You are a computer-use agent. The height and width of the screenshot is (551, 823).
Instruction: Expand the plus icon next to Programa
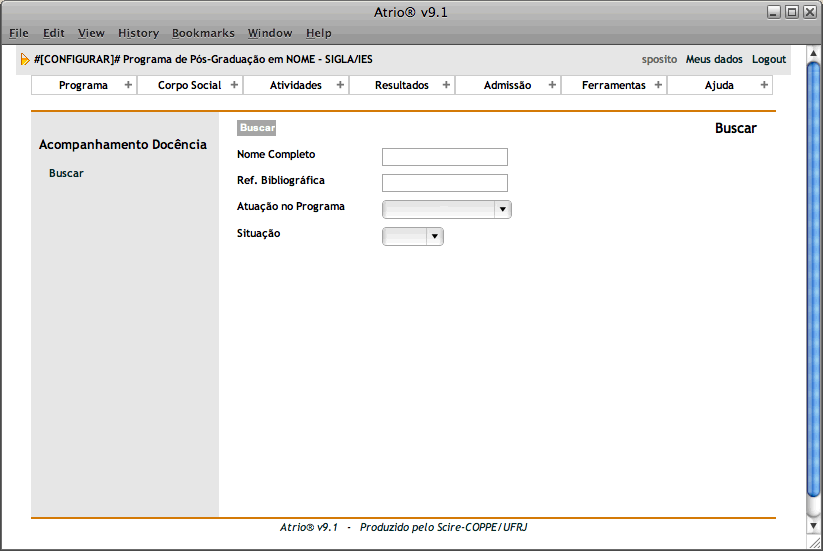tap(128, 85)
